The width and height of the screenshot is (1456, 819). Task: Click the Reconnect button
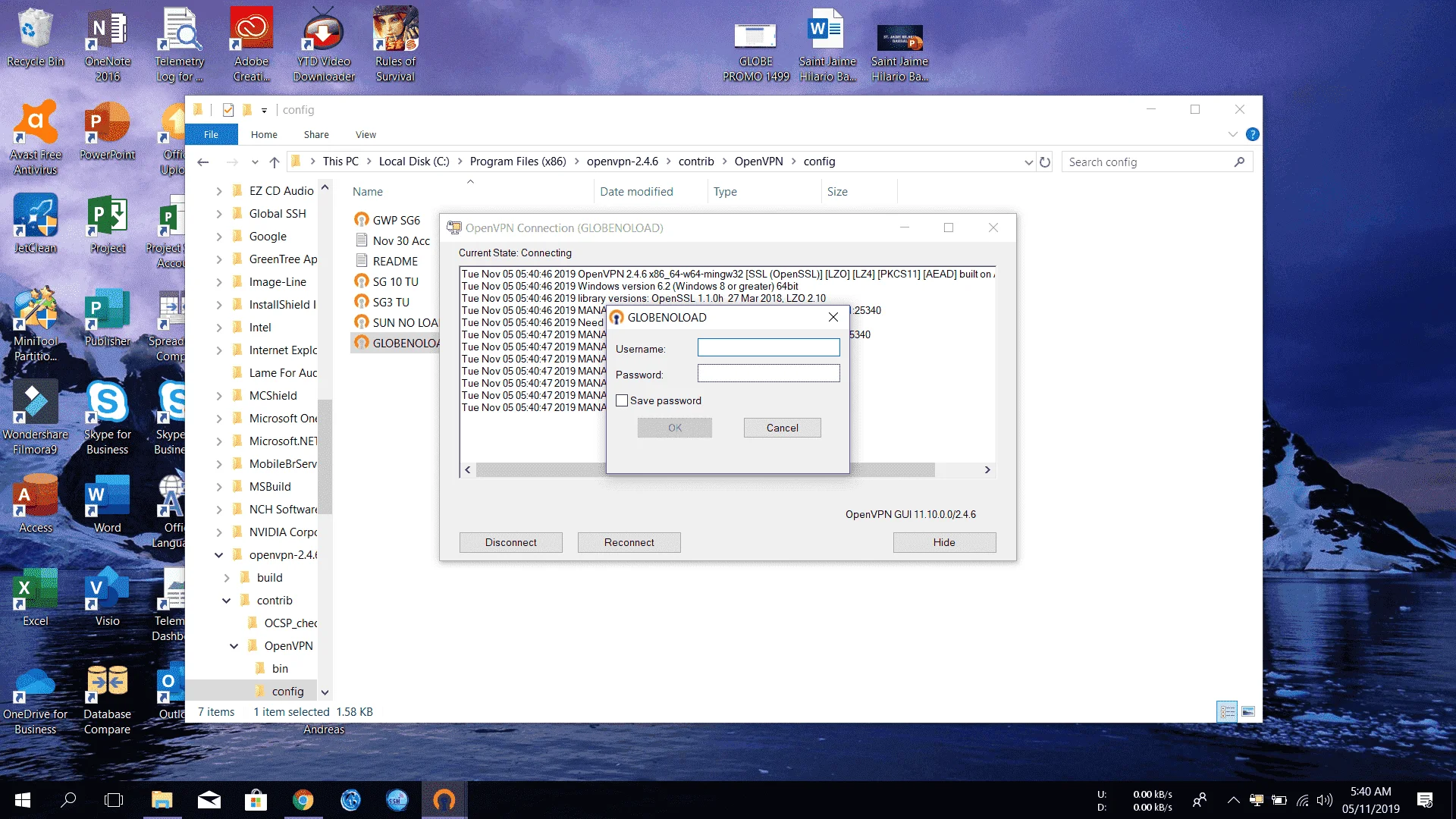coord(629,542)
